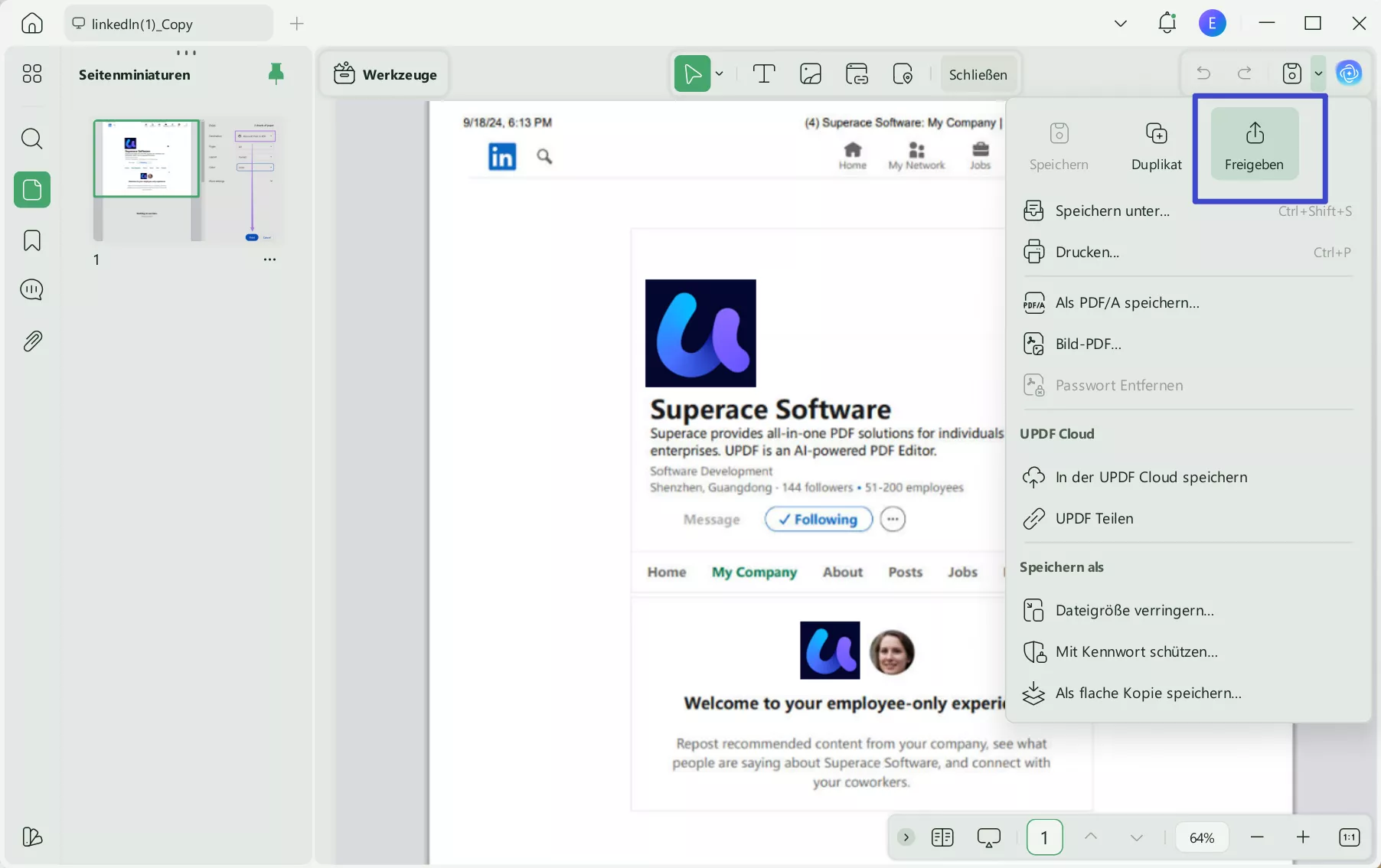
Task: Open the Seitenminiaturen panel options dots
Action: 186,53
